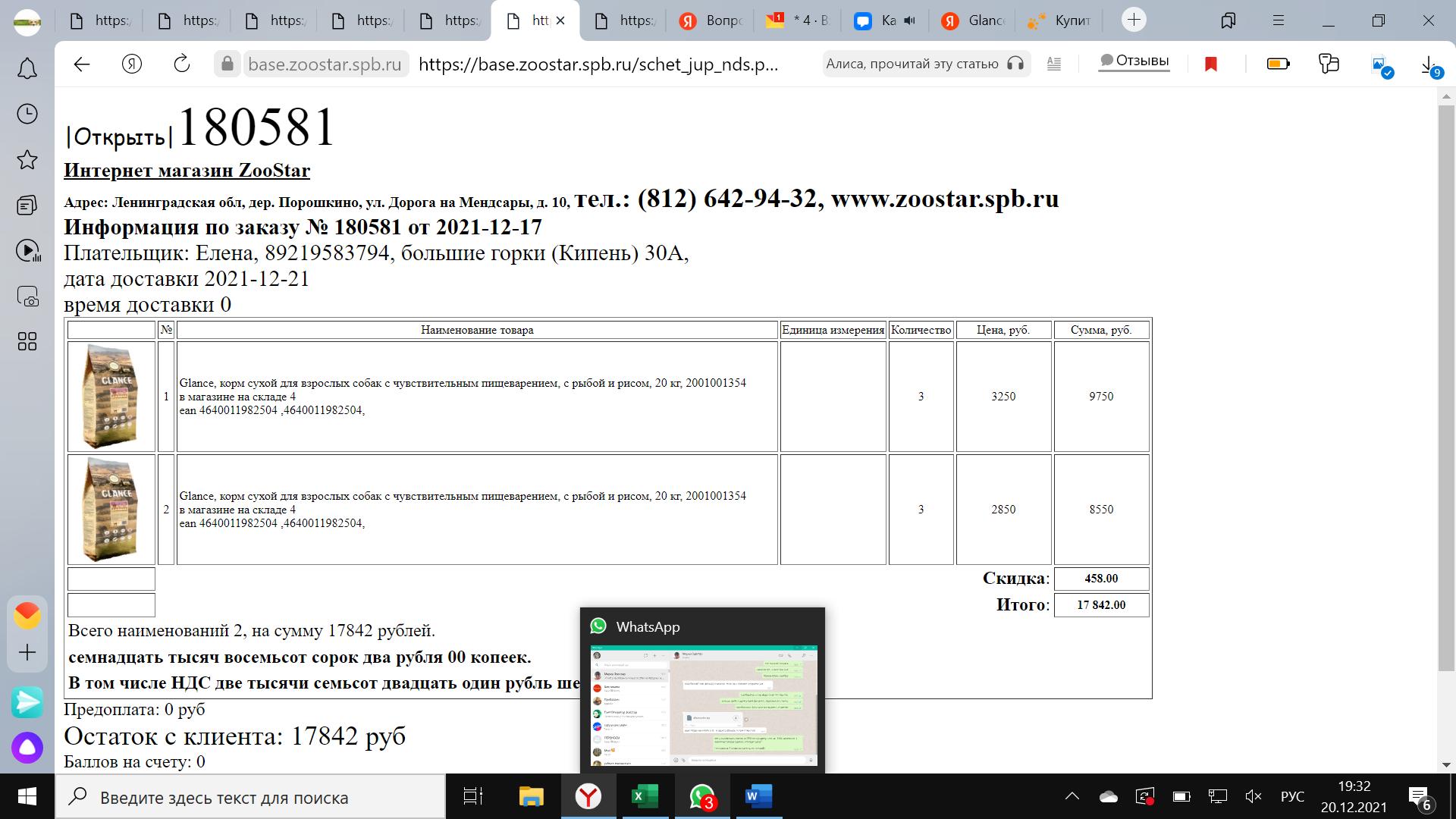Viewport: 1456px width, 819px height.
Task: Open Yandex home page button
Action: coord(132,64)
